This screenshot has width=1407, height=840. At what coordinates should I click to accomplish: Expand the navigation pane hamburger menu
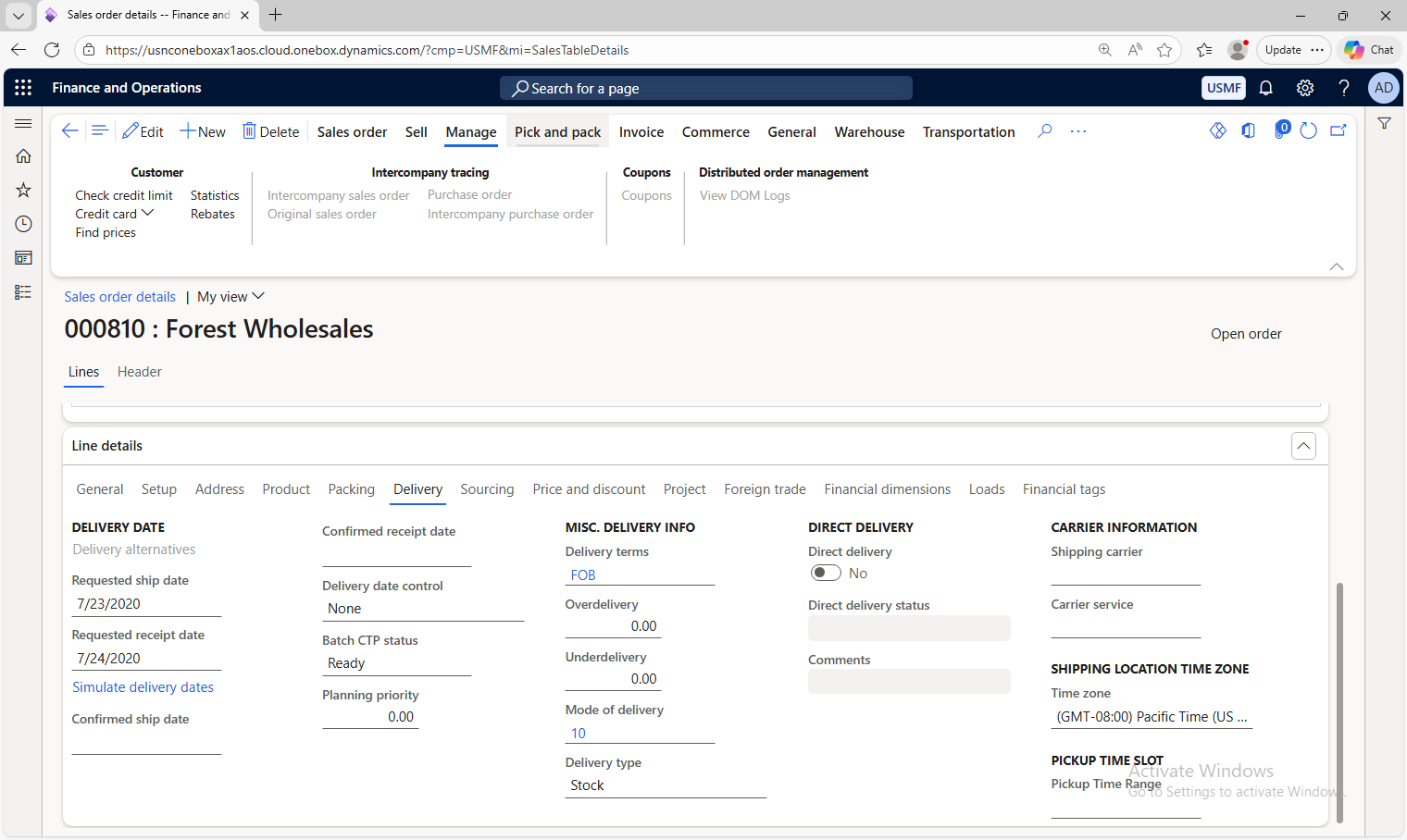23,123
